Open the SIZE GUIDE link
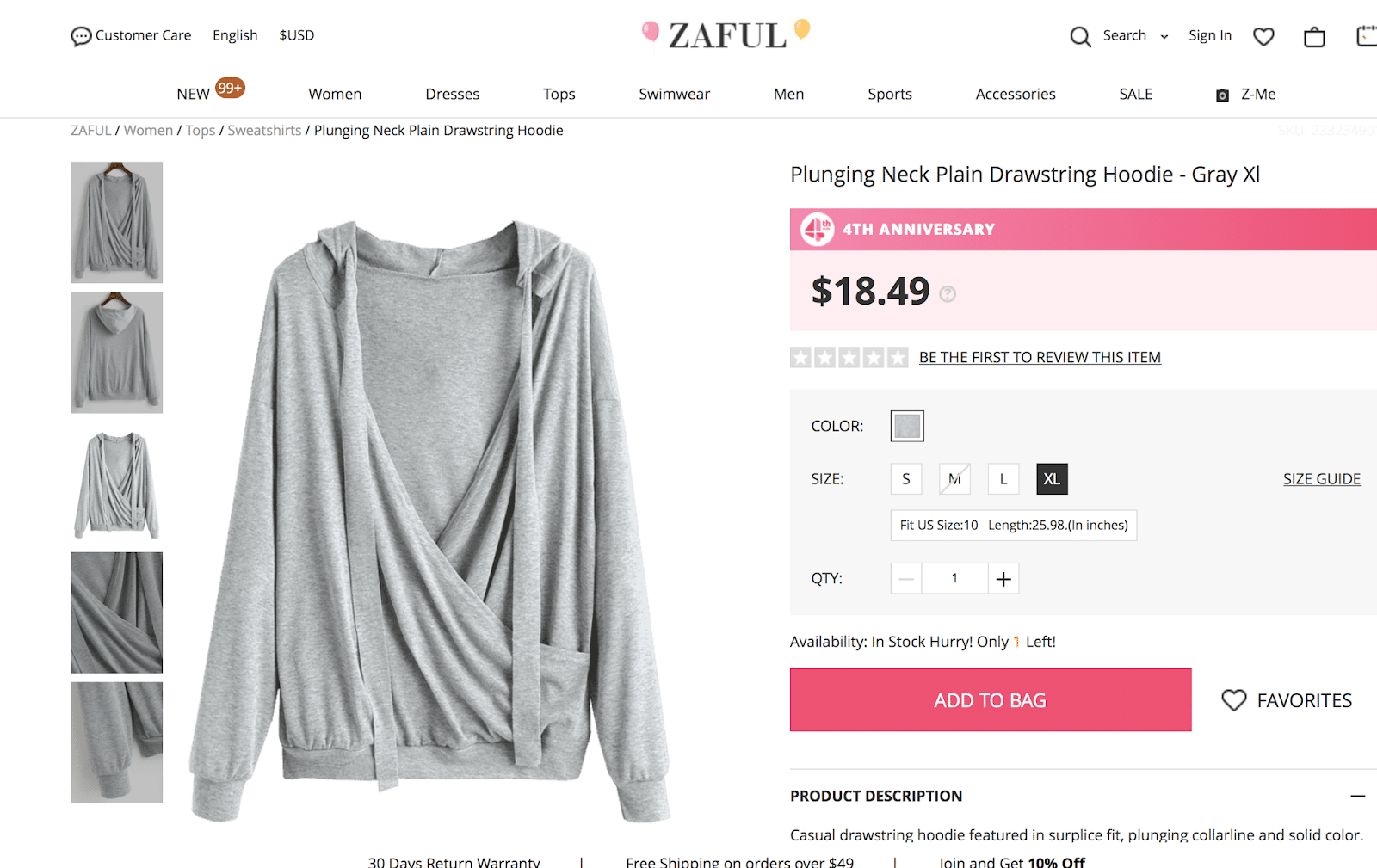Image resolution: width=1377 pixels, height=868 pixels. [x=1321, y=479]
